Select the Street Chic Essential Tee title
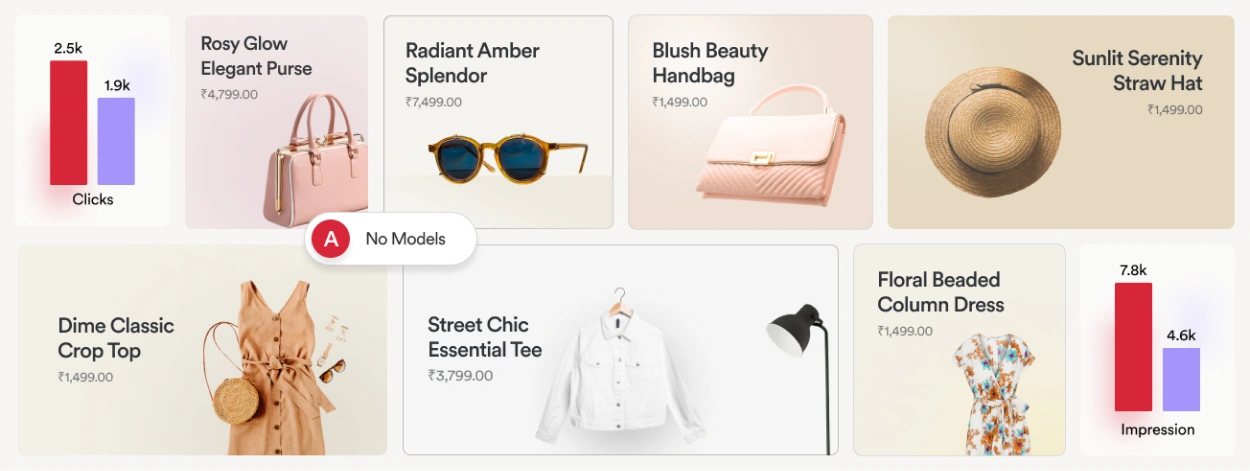Screen dimensions: 1250x471 [x=485, y=337]
